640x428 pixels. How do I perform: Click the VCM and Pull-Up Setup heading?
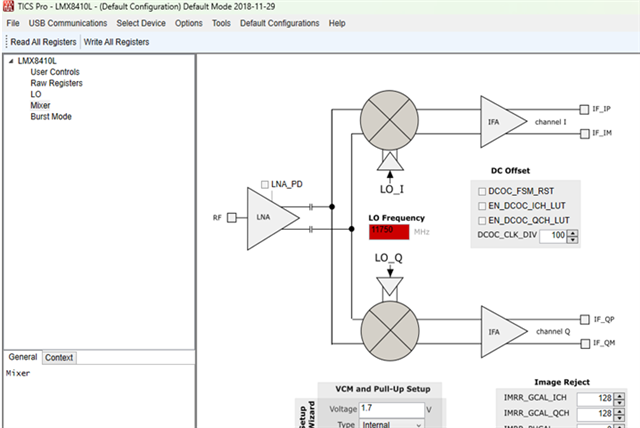point(383,389)
